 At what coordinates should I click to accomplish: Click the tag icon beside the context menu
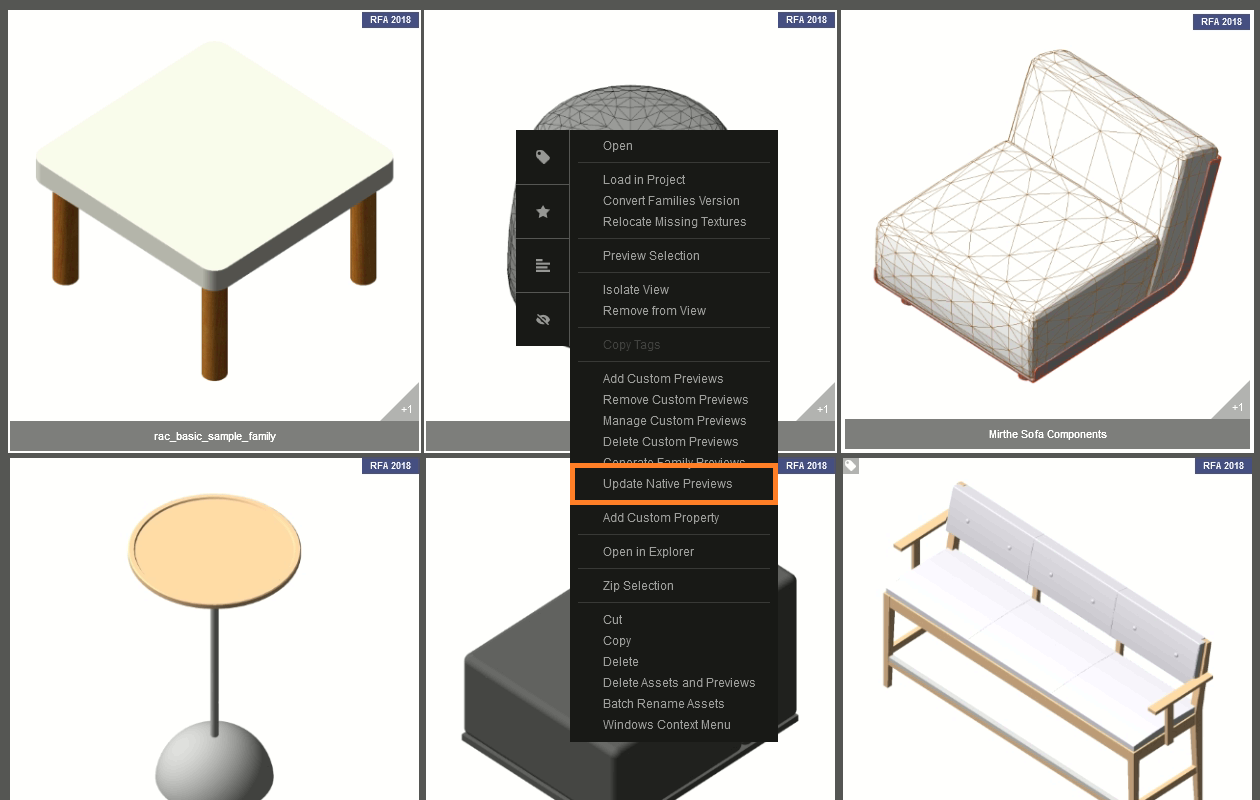point(542,157)
